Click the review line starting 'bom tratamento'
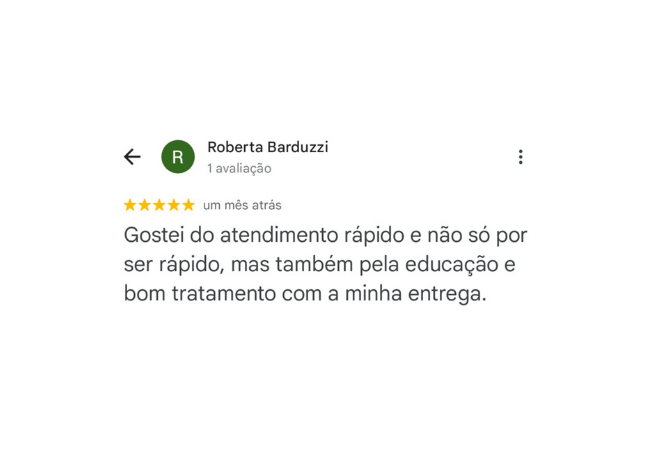This screenshot has width=670, height=449. point(305,294)
